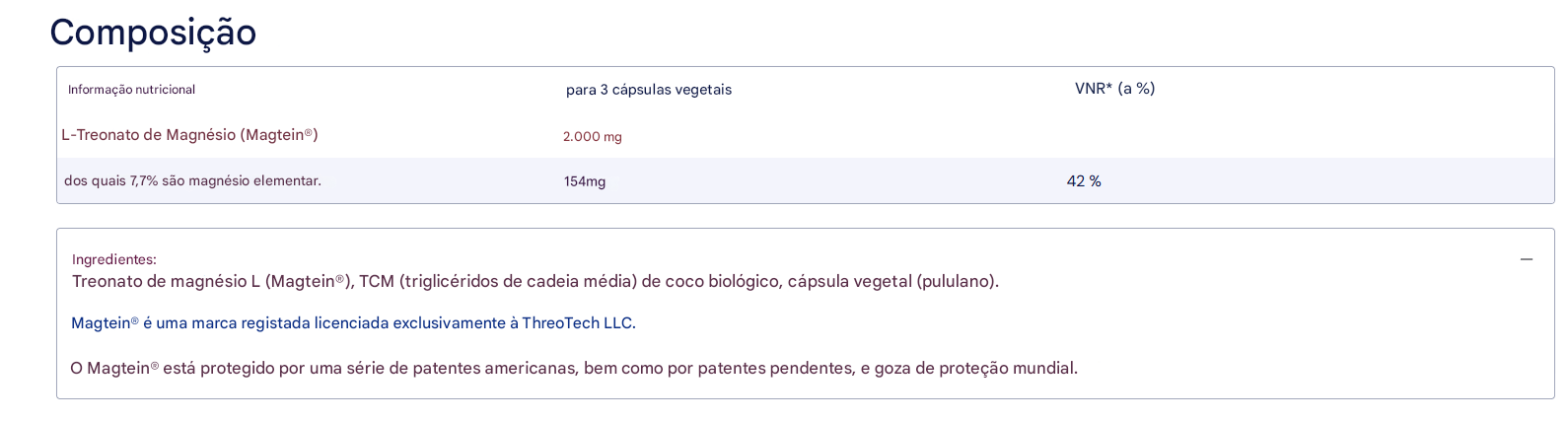Click the 154mg value cell
Screen dimensions: 1568x421
point(585,181)
